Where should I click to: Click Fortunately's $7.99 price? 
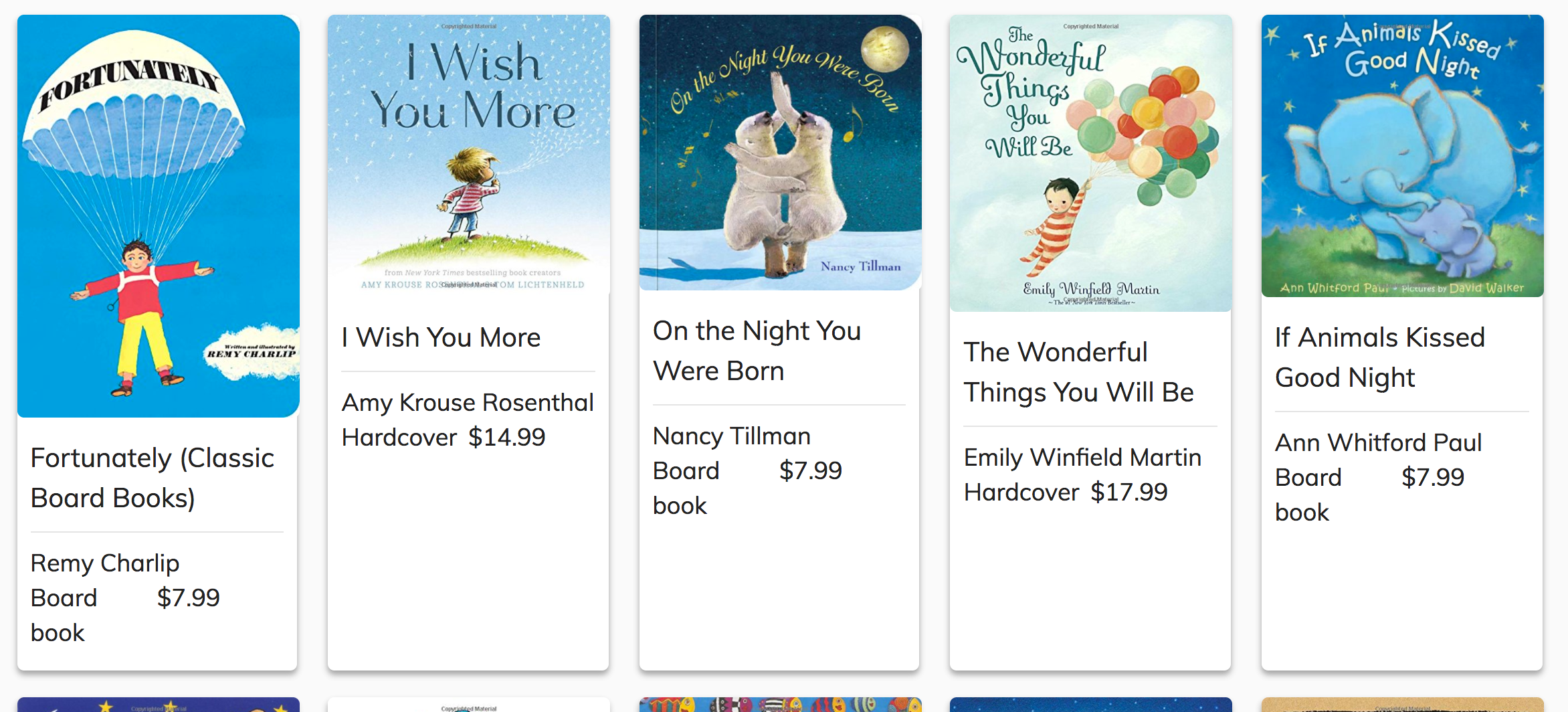(188, 598)
